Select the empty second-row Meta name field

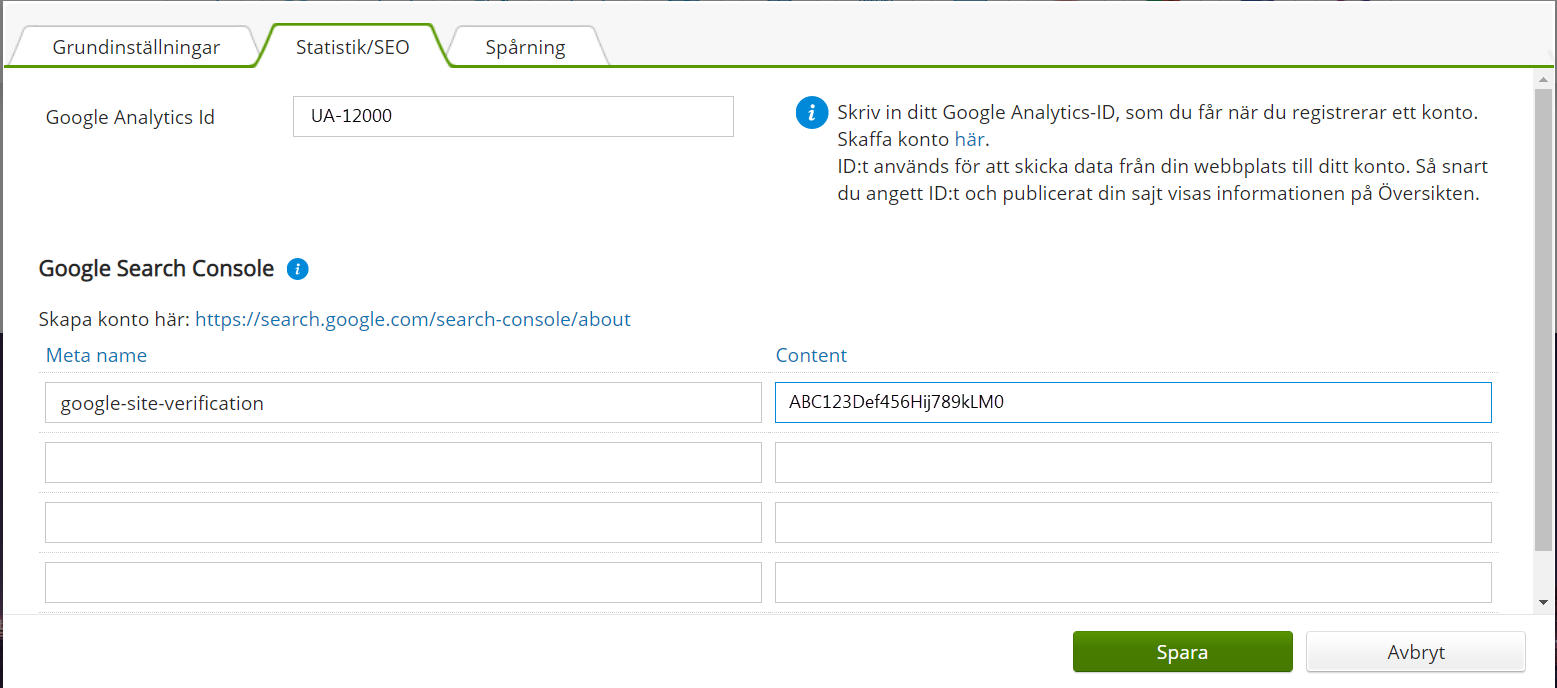click(x=403, y=462)
